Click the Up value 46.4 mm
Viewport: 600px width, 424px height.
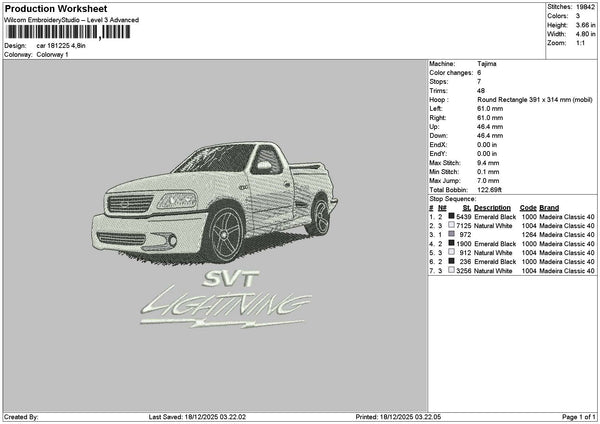click(490, 127)
